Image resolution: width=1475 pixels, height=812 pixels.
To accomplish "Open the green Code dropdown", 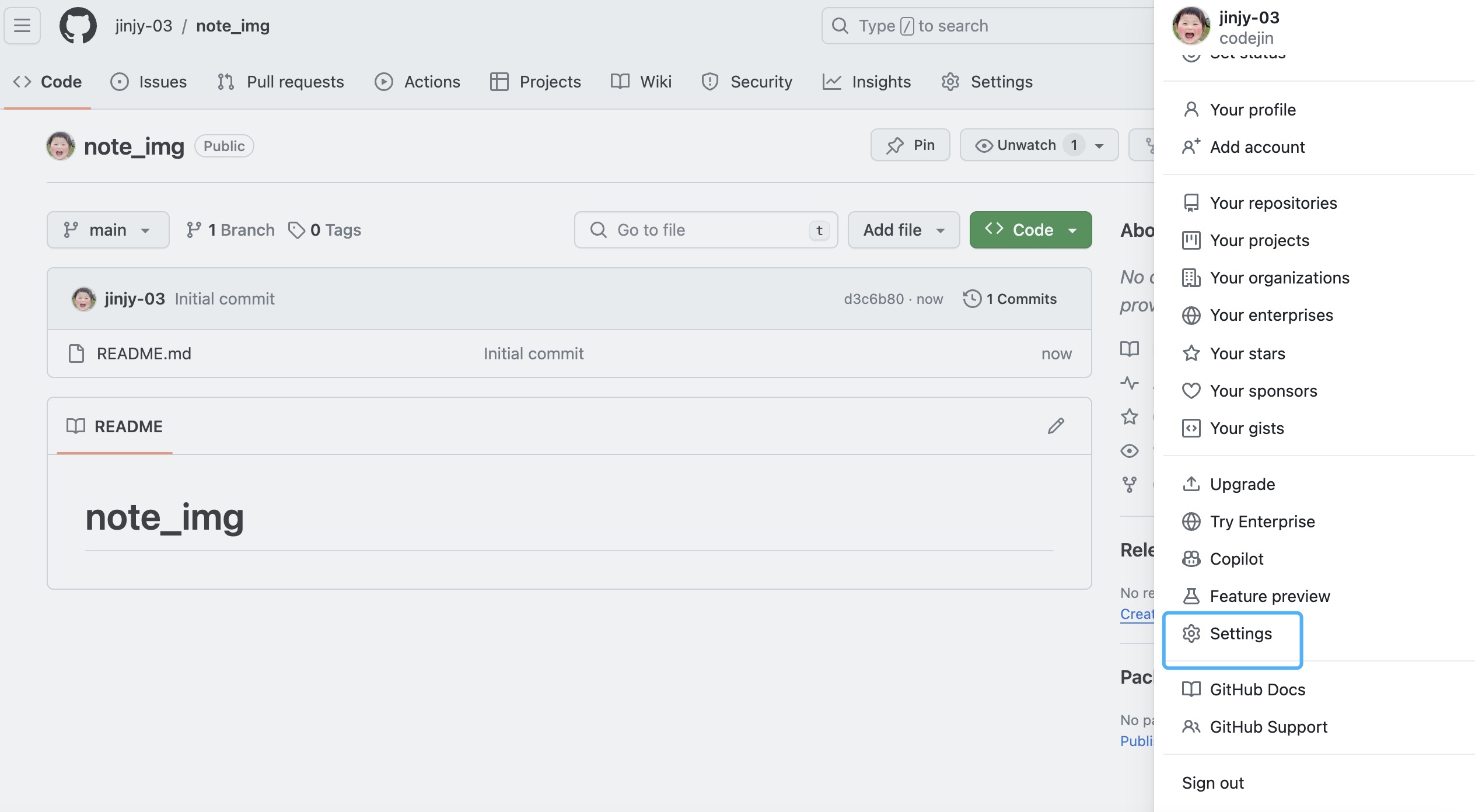I will 1030,230.
